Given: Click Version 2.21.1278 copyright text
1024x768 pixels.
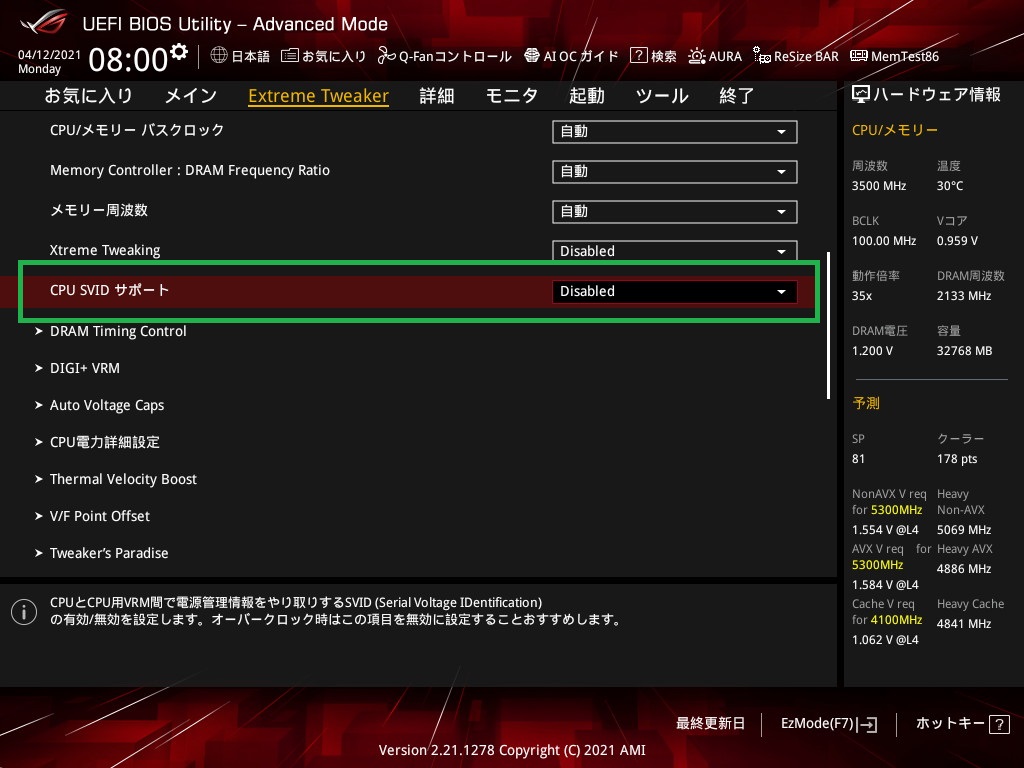Looking at the screenshot, I should tap(512, 750).
